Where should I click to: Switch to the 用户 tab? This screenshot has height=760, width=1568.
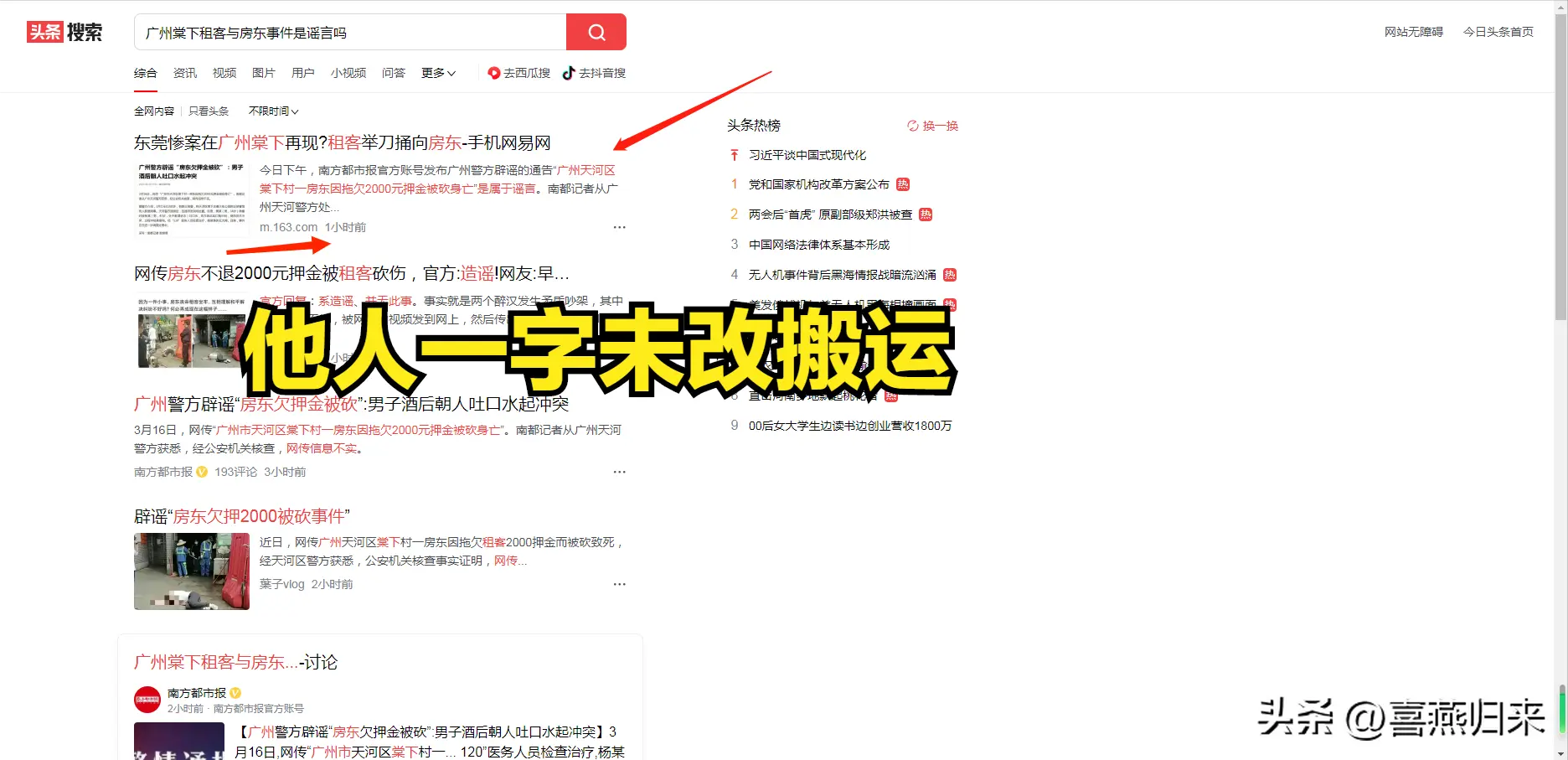[303, 73]
